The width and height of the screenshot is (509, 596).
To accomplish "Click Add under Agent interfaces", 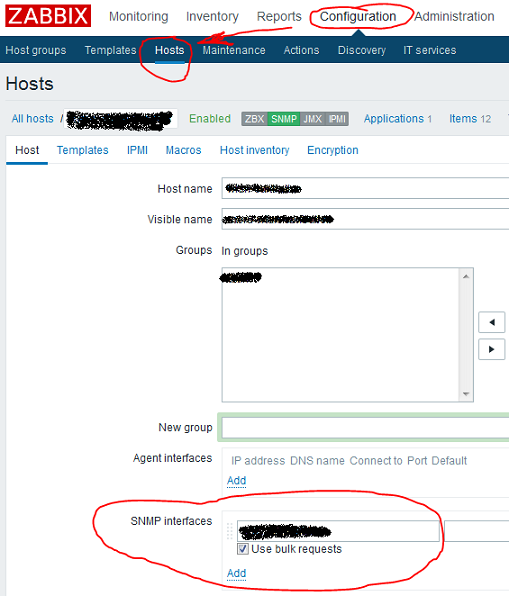I will pos(236,480).
